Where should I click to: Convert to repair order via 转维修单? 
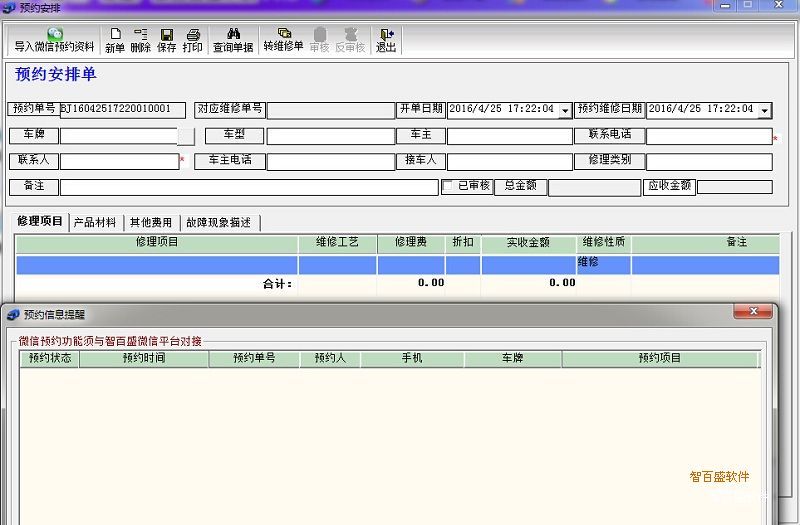coord(284,40)
